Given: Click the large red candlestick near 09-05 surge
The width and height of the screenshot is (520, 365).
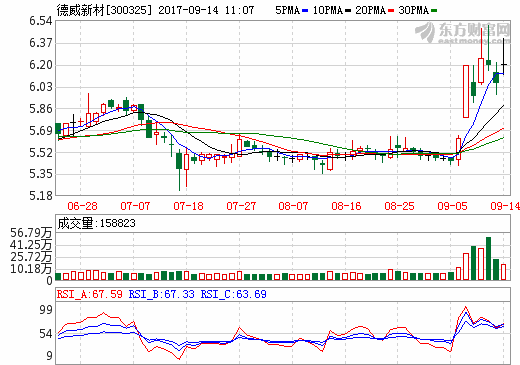Looking at the screenshot, I should [x=466, y=91].
